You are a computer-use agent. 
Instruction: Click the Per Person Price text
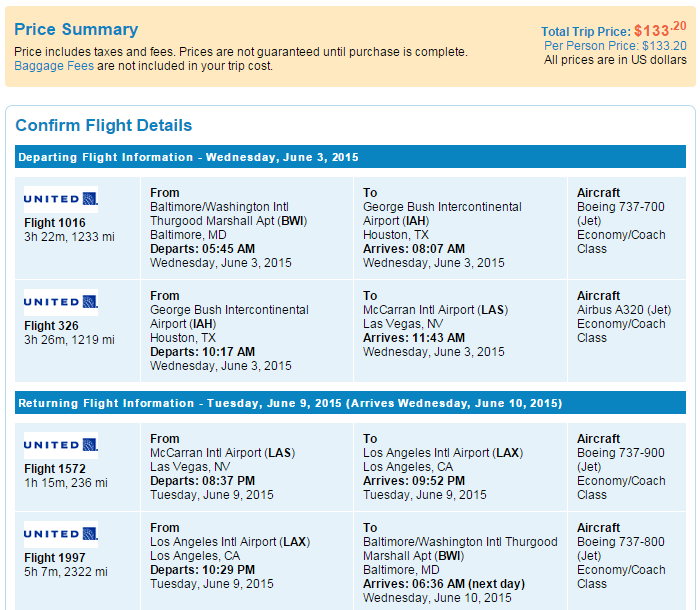(x=615, y=46)
